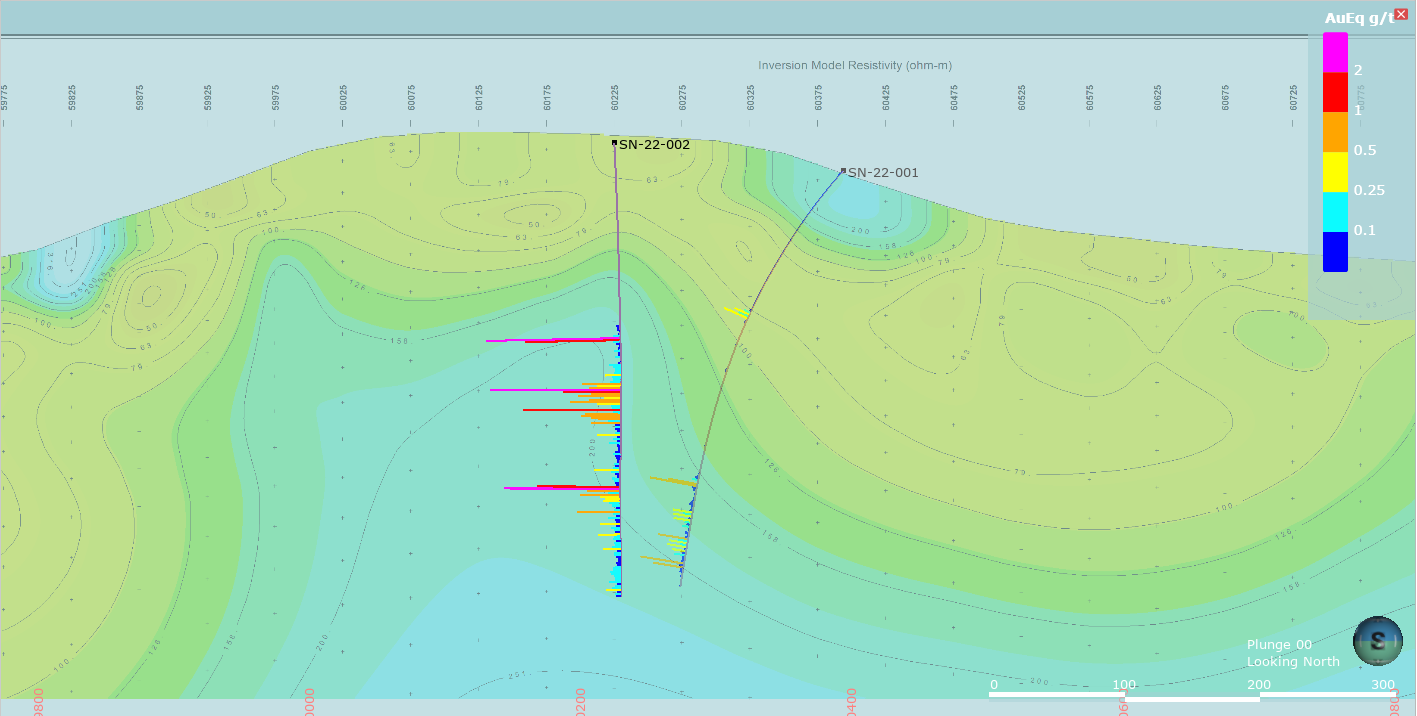Close the AuEq g/t legend

coord(1401,14)
